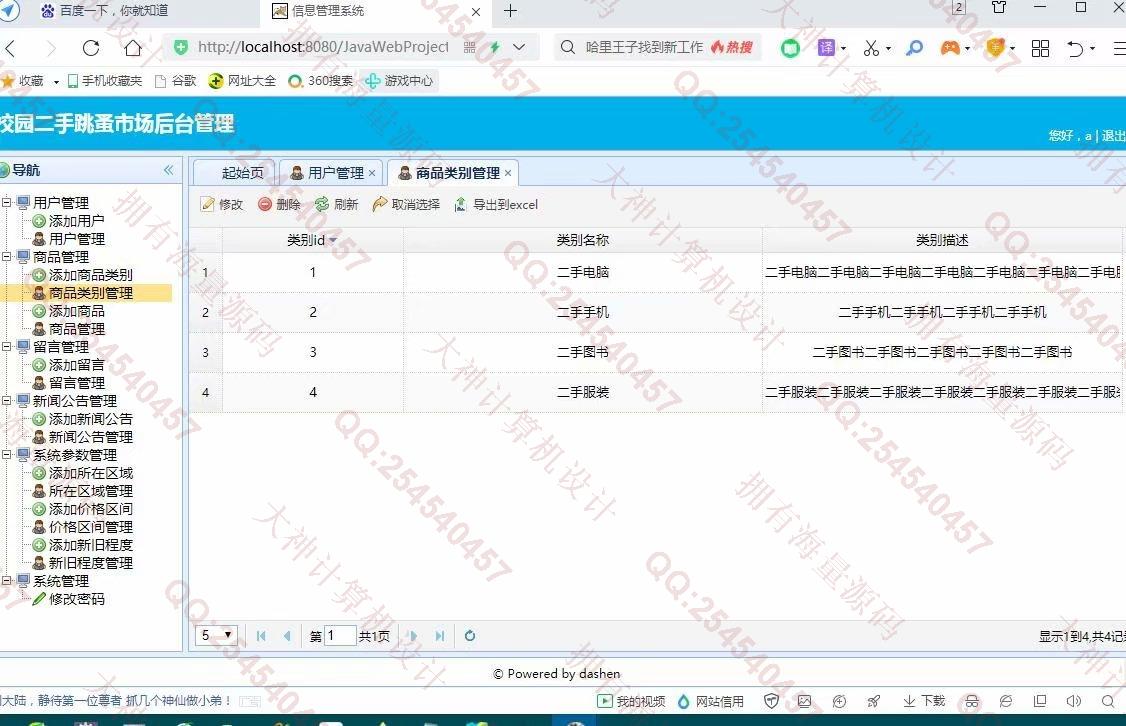
Task: Open the apps grid extension icon
Action: point(1040,48)
